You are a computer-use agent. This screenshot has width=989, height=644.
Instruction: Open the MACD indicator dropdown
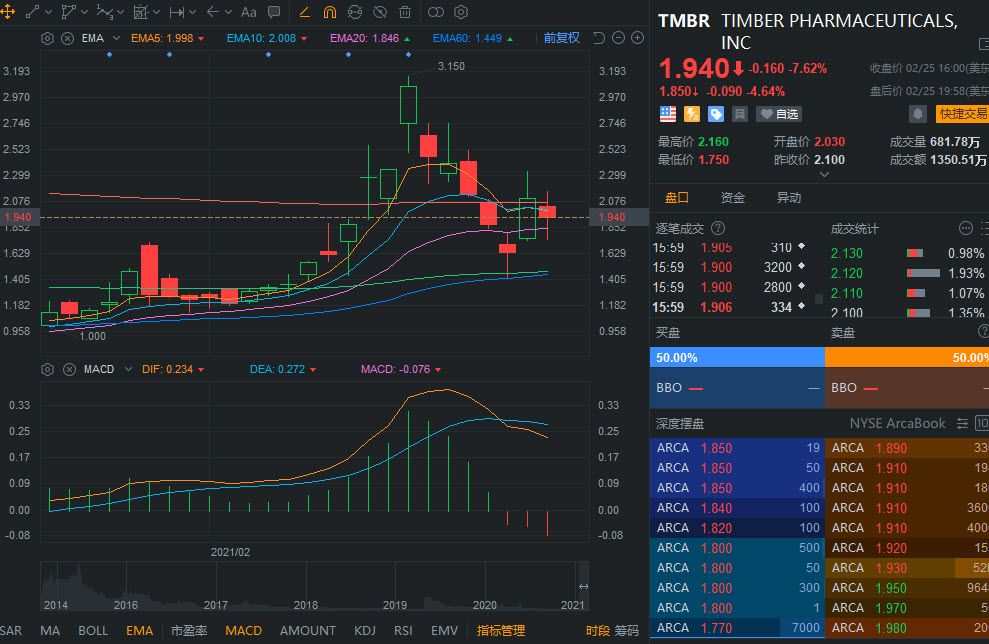click(128, 370)
